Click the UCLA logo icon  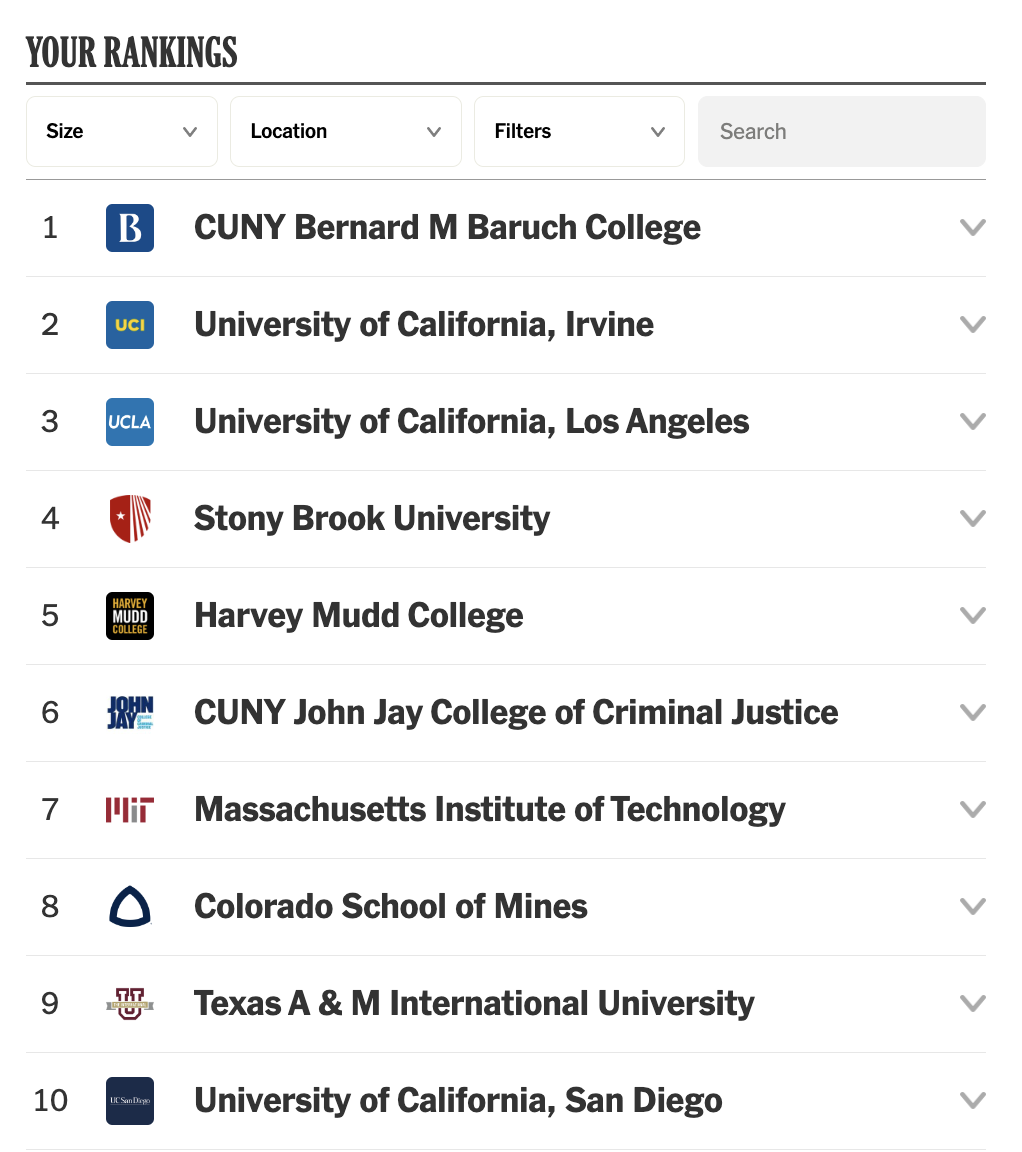(130, 422)
